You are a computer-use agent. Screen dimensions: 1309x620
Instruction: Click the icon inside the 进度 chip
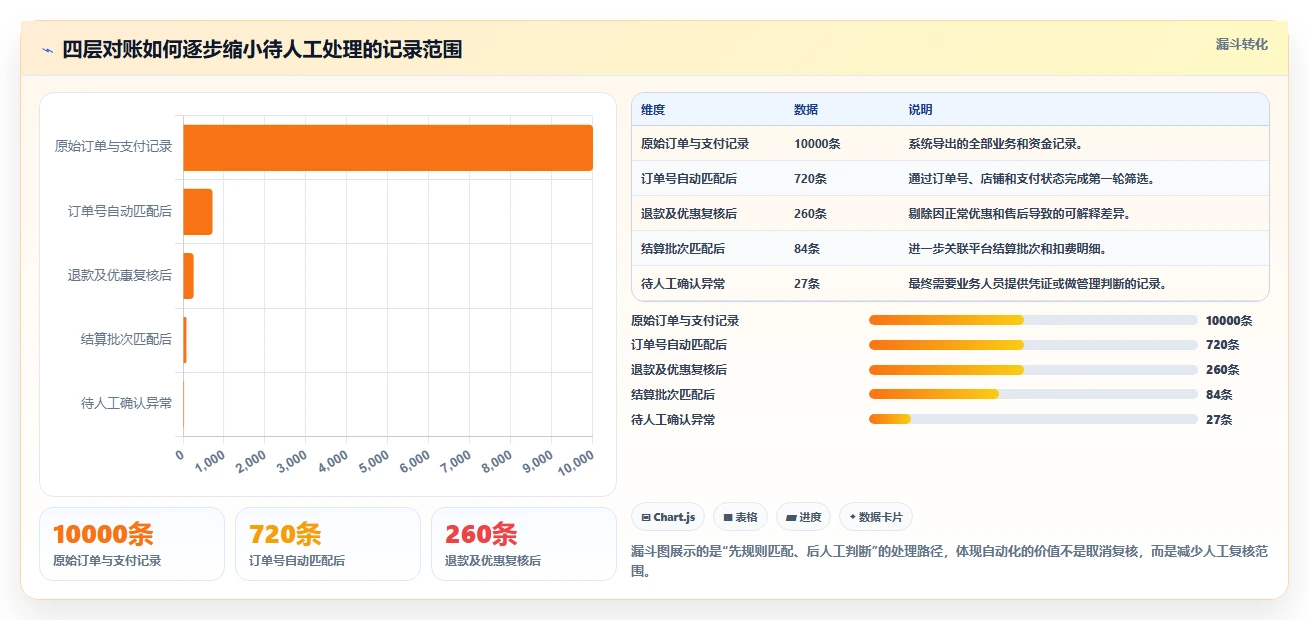[x=792, y=518]
